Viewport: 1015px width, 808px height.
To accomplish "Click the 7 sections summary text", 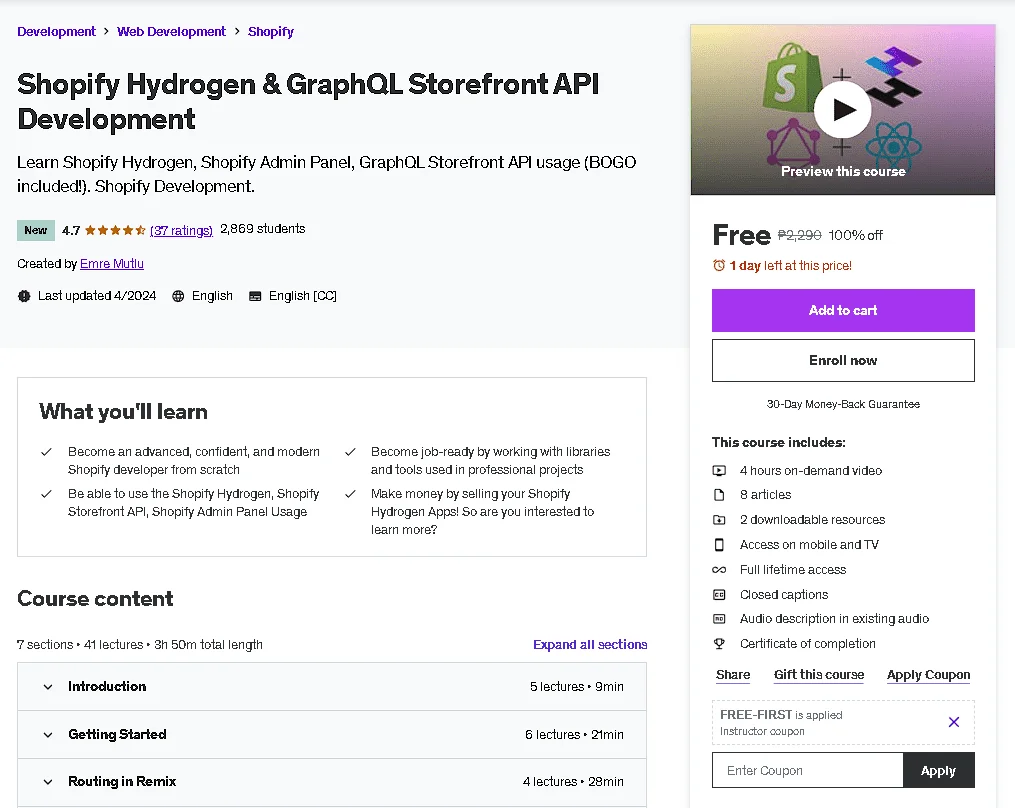I will point(140,645).
